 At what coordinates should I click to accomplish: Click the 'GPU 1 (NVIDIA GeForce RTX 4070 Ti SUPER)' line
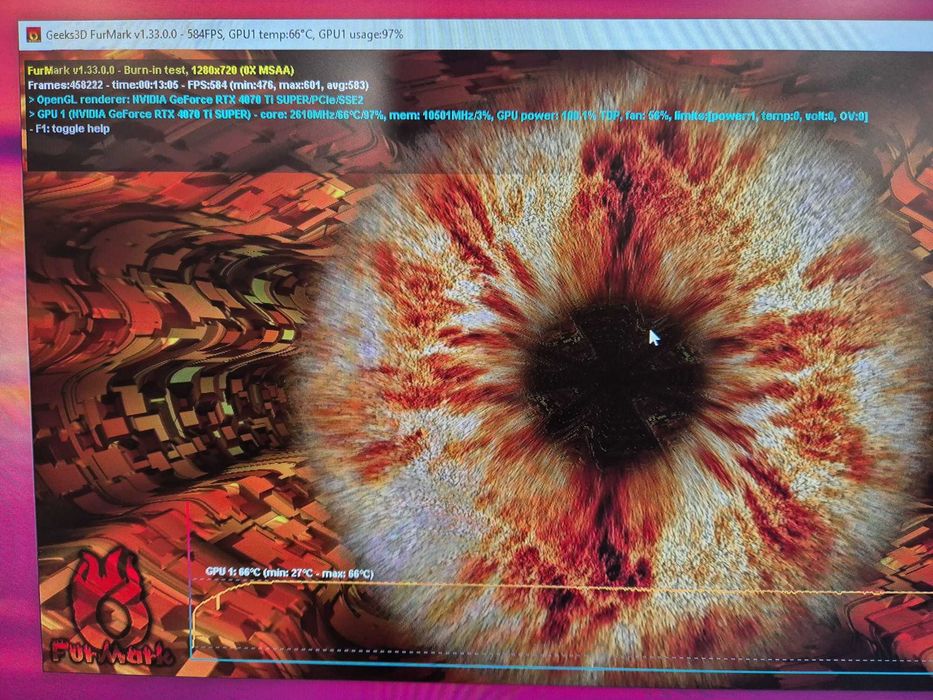[x=447, y=115]
